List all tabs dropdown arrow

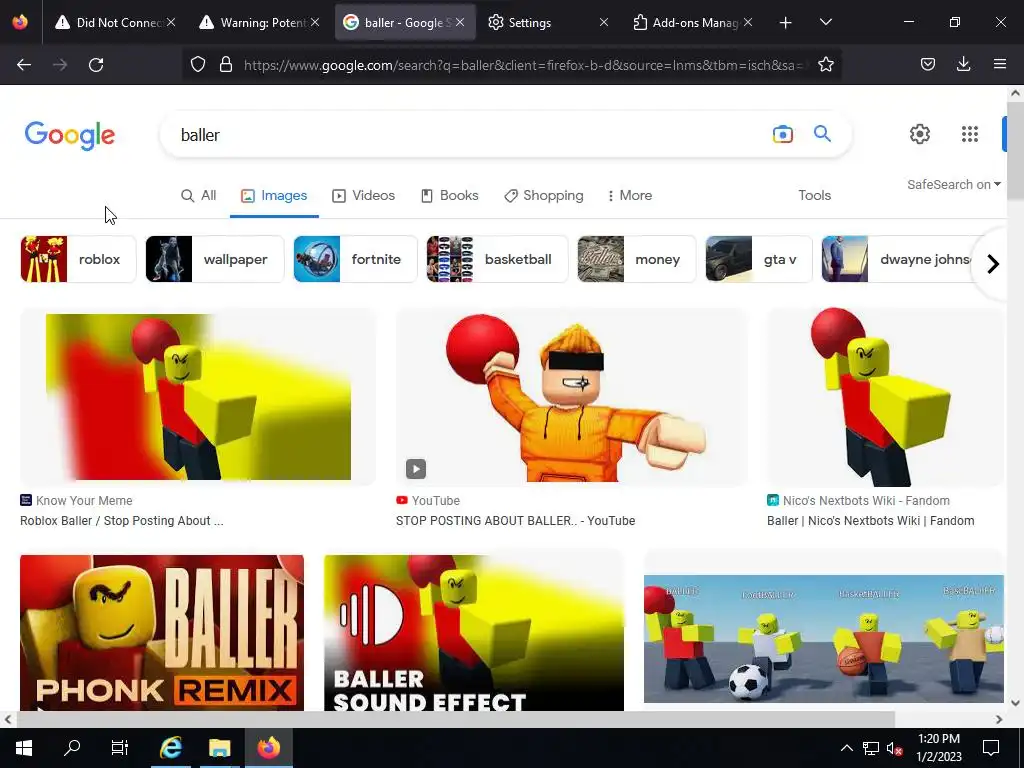(x=825, y=22)
